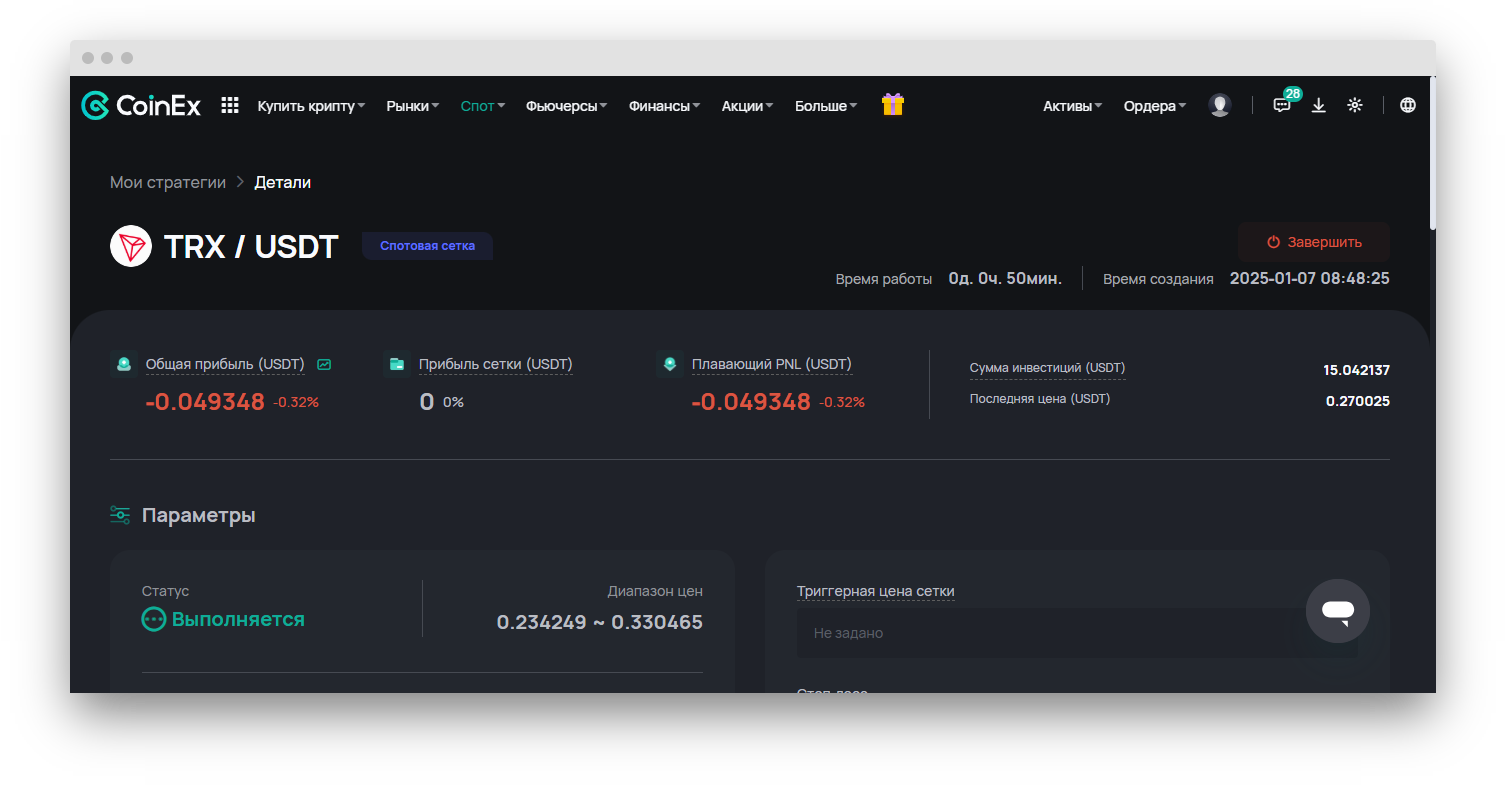Open the live chat support bubble
Viewport: 1506px width, 793px height.
(x=1338, y=611)
